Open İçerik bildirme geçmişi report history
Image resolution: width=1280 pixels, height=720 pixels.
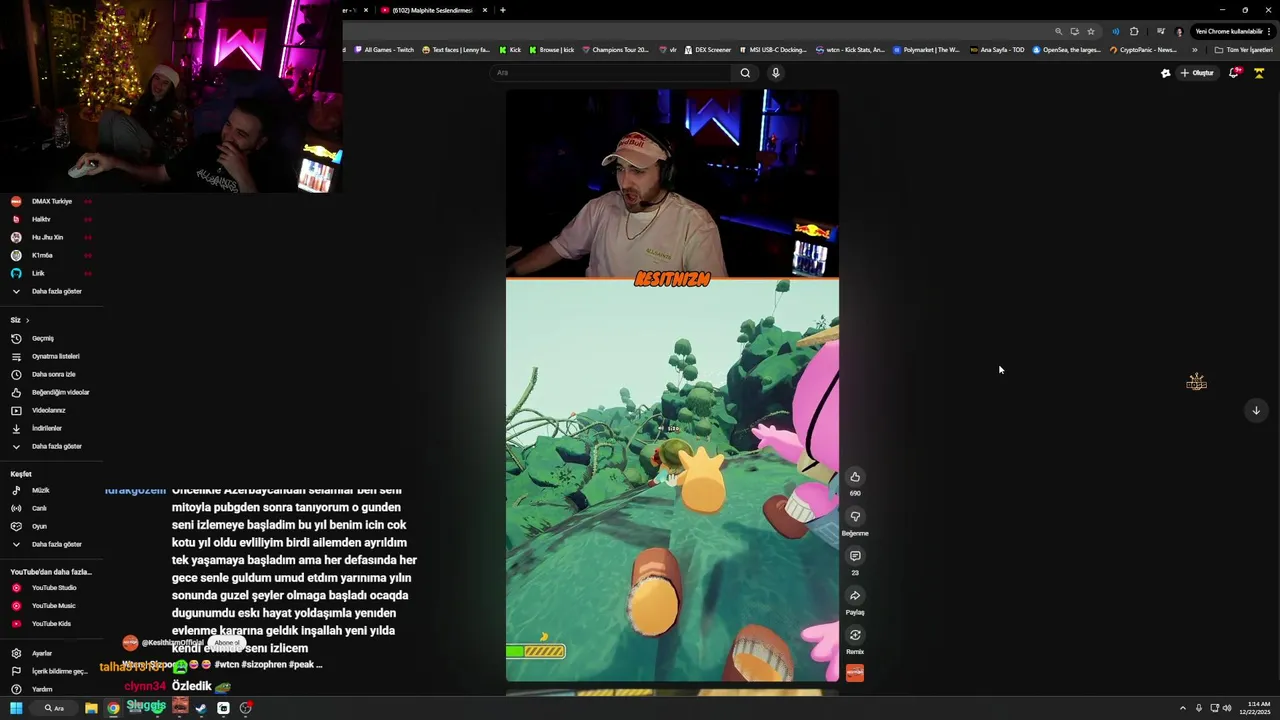point(52,671)
